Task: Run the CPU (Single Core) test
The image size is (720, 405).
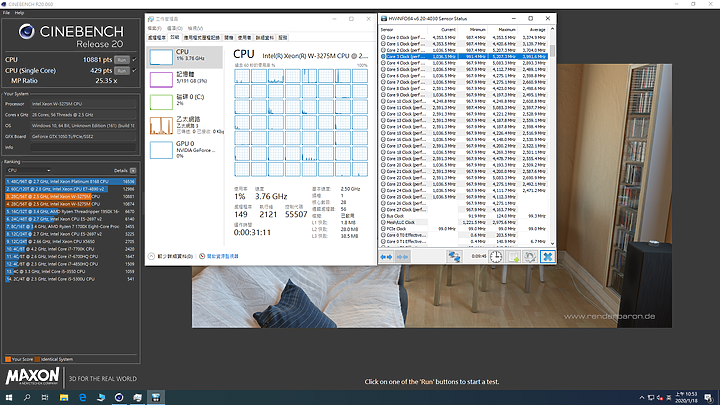Action: (122, 71)
